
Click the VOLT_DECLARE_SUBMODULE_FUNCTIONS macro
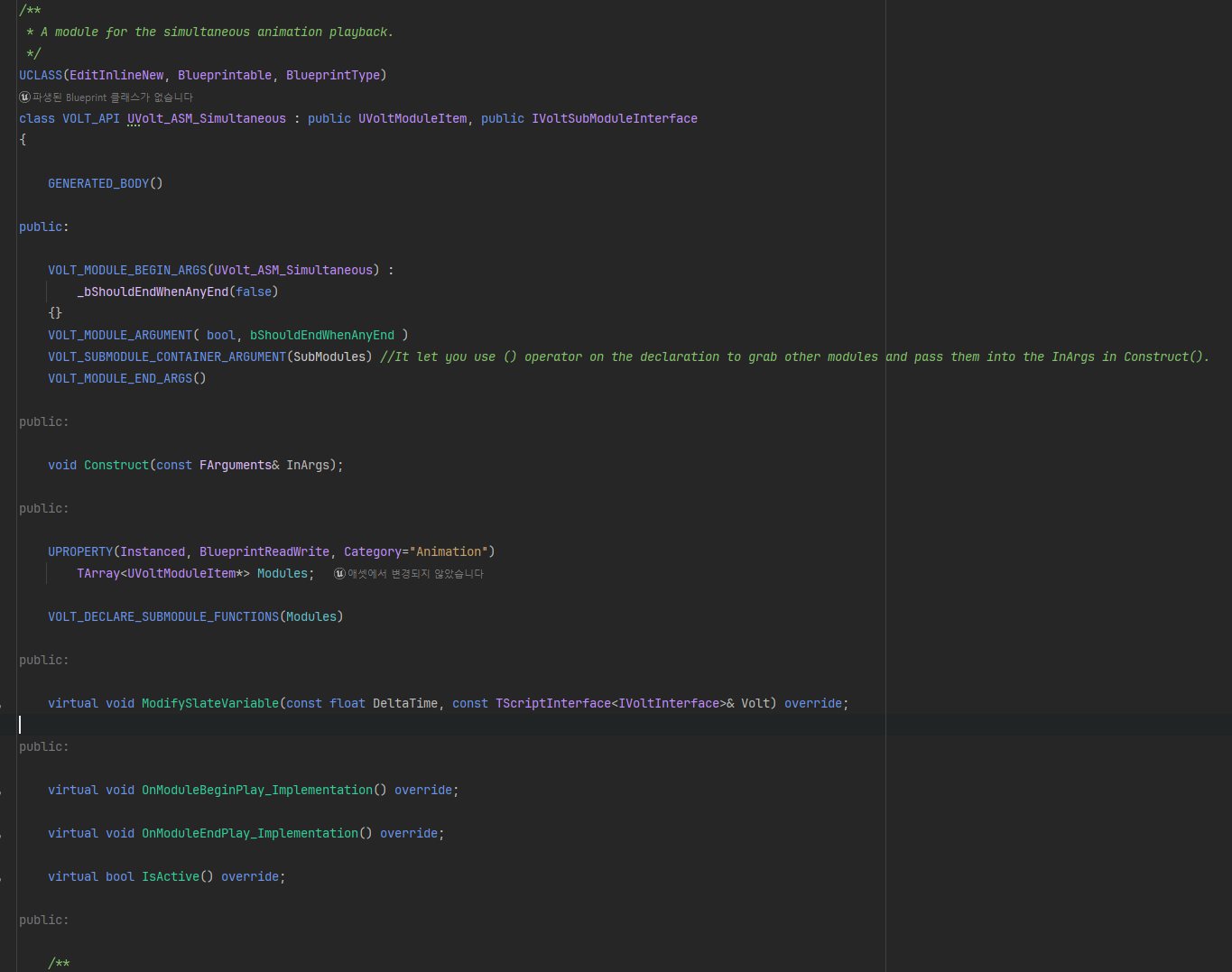point(163,617)
